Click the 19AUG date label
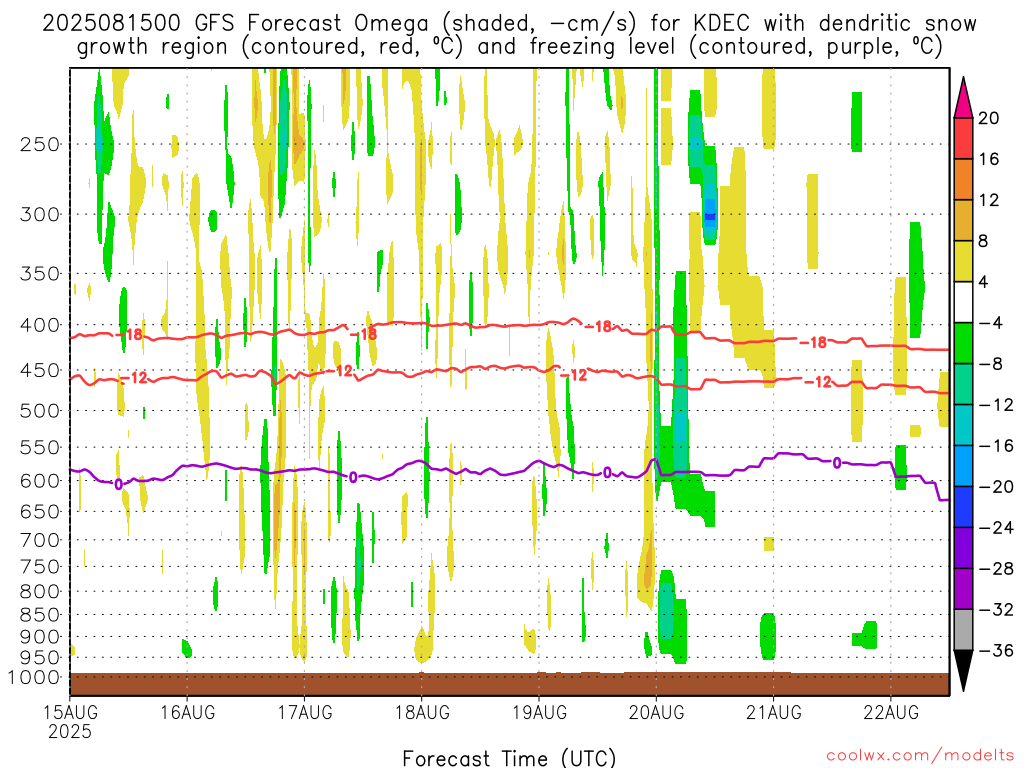 tap(539, 712)
